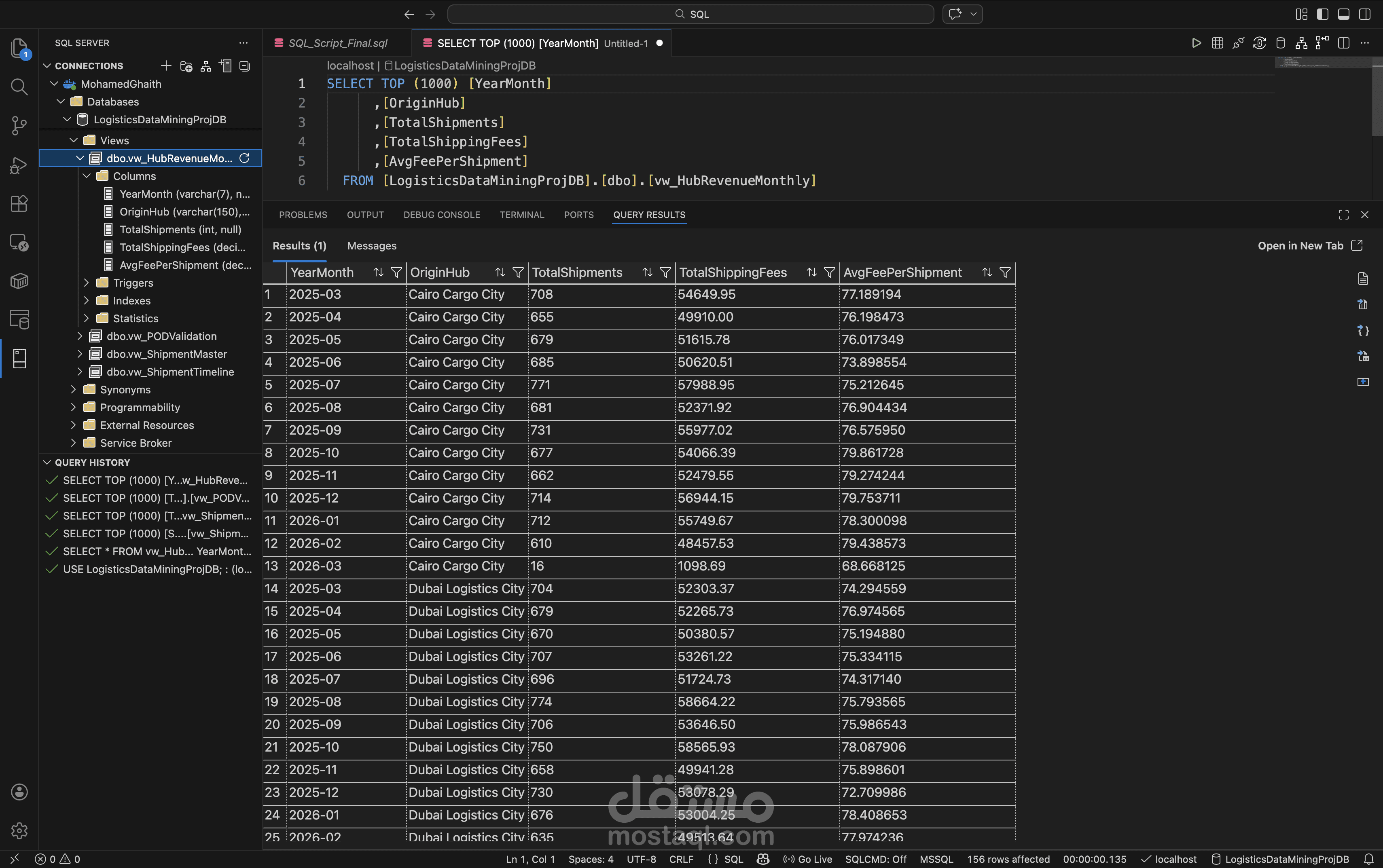Click the title bar search box
Screen dimensions: 1383x868
[x=690, y=14]
